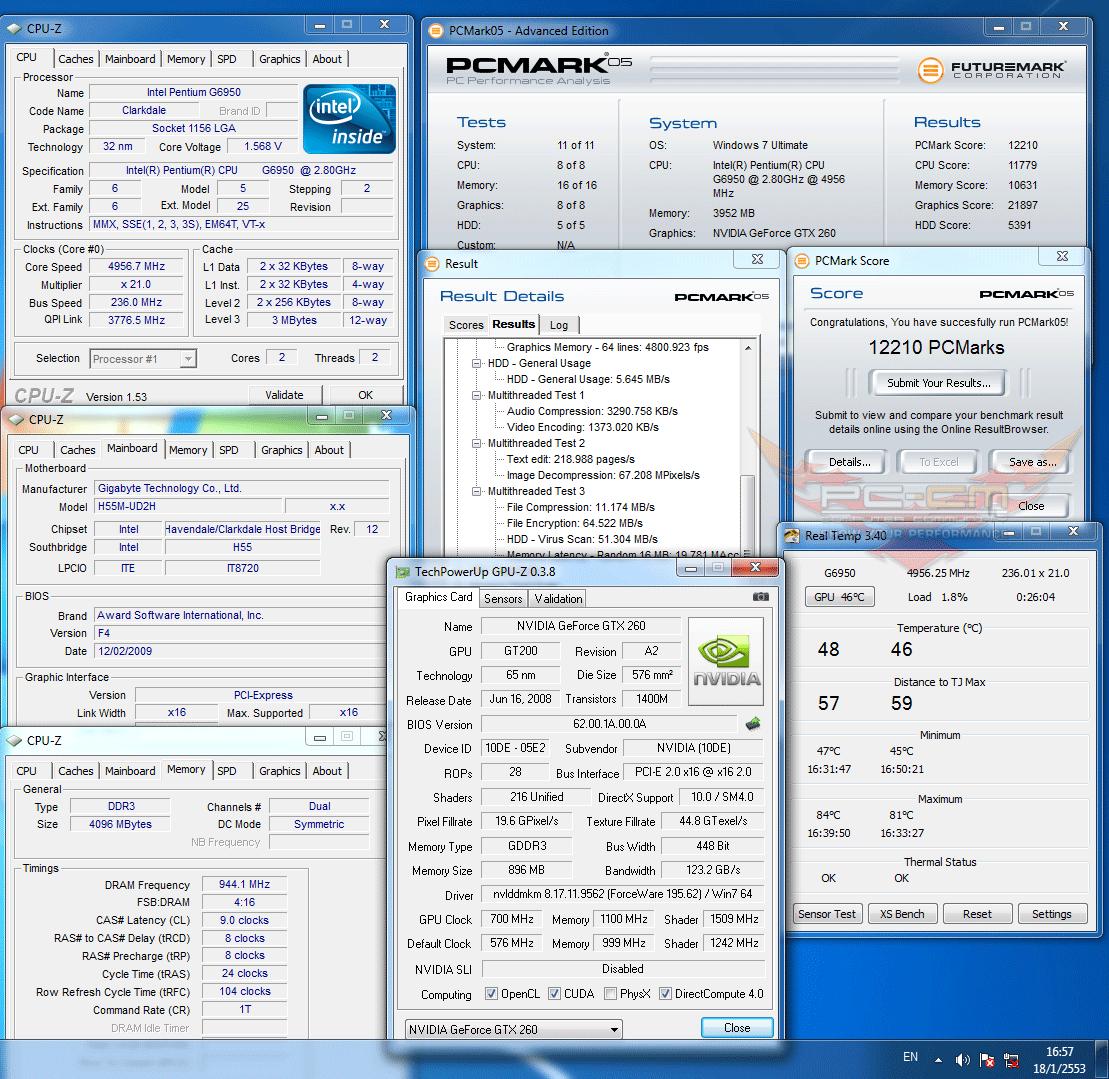Image resolution: width=1109 pixels, height=1079 pixels.
Task: Switch to Log tab in Result window
Action: coord(559,325)
